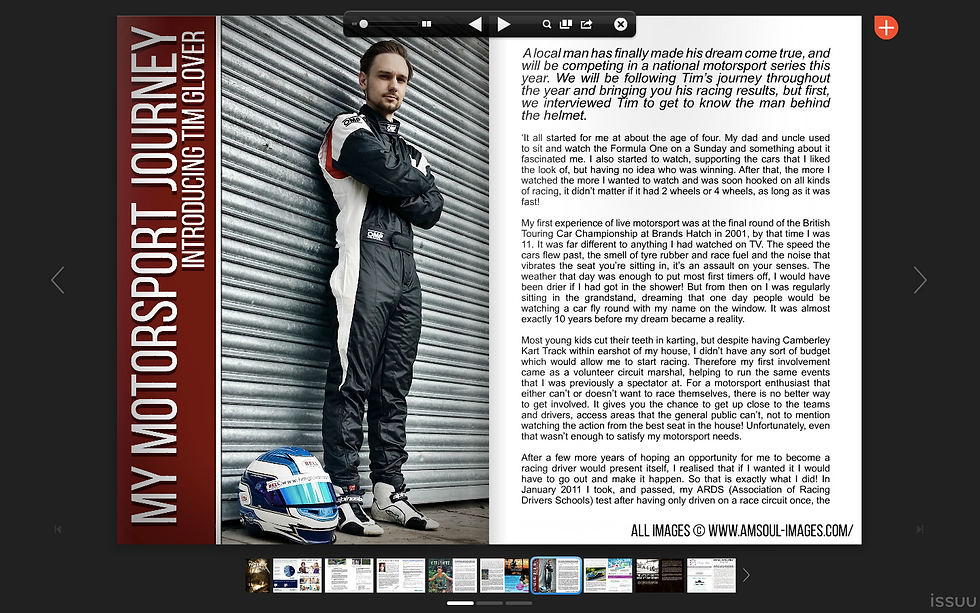Select the highlighted motorsport journey thumbnail

tap(556, 576)
